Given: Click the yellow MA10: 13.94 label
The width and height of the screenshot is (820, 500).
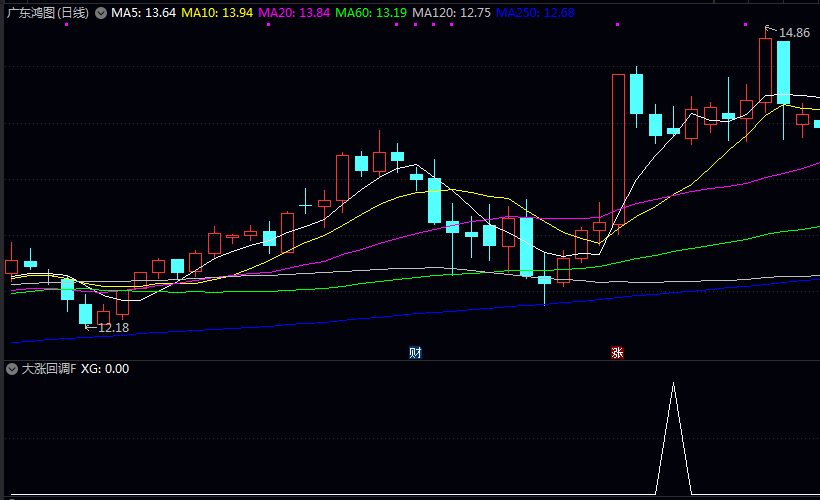Looking at the screenshot, I should 219,13.
